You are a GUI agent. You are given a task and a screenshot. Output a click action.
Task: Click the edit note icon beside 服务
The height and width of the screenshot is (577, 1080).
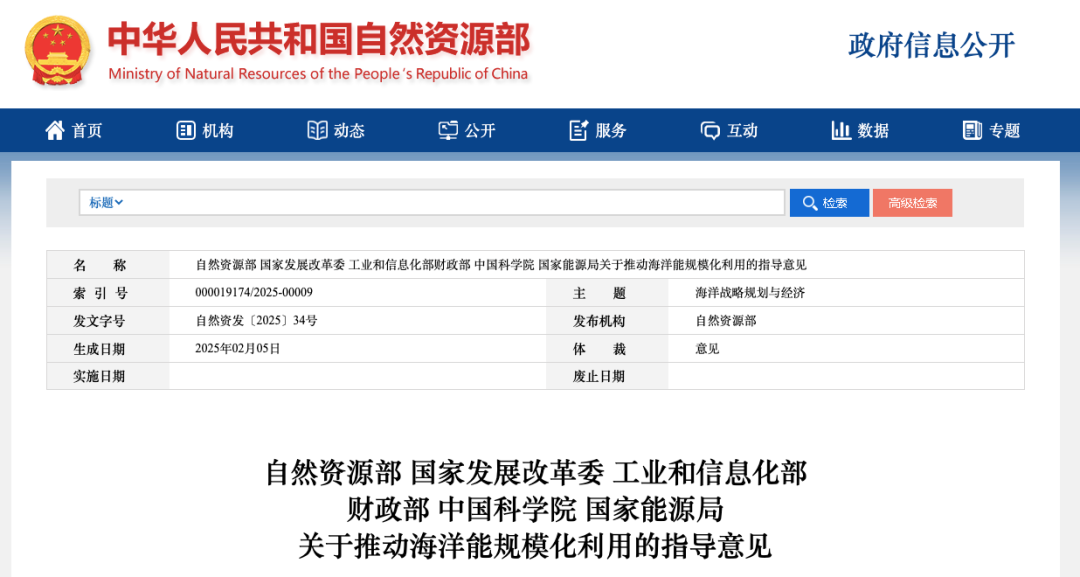tap(579, 130)
